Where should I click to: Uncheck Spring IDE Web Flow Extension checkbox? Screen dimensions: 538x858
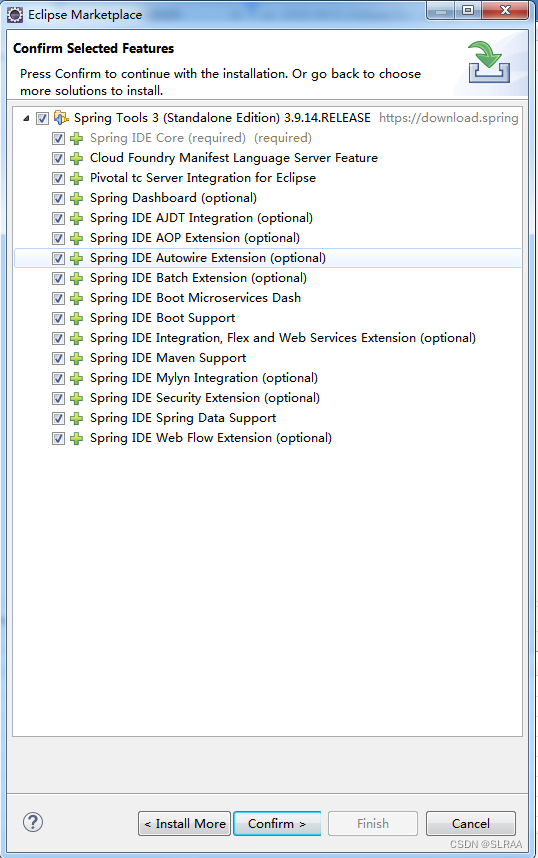click(x=59, y=438)
